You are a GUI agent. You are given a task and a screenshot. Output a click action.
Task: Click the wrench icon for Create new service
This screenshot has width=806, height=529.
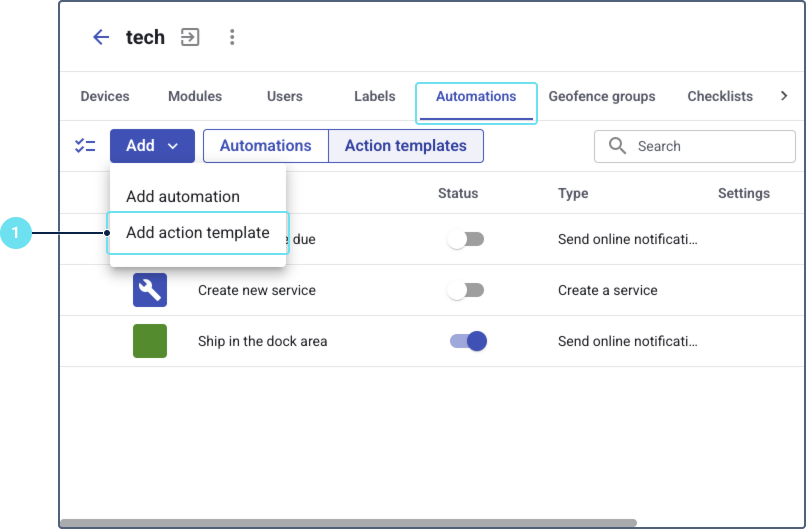tap(150, 290)
